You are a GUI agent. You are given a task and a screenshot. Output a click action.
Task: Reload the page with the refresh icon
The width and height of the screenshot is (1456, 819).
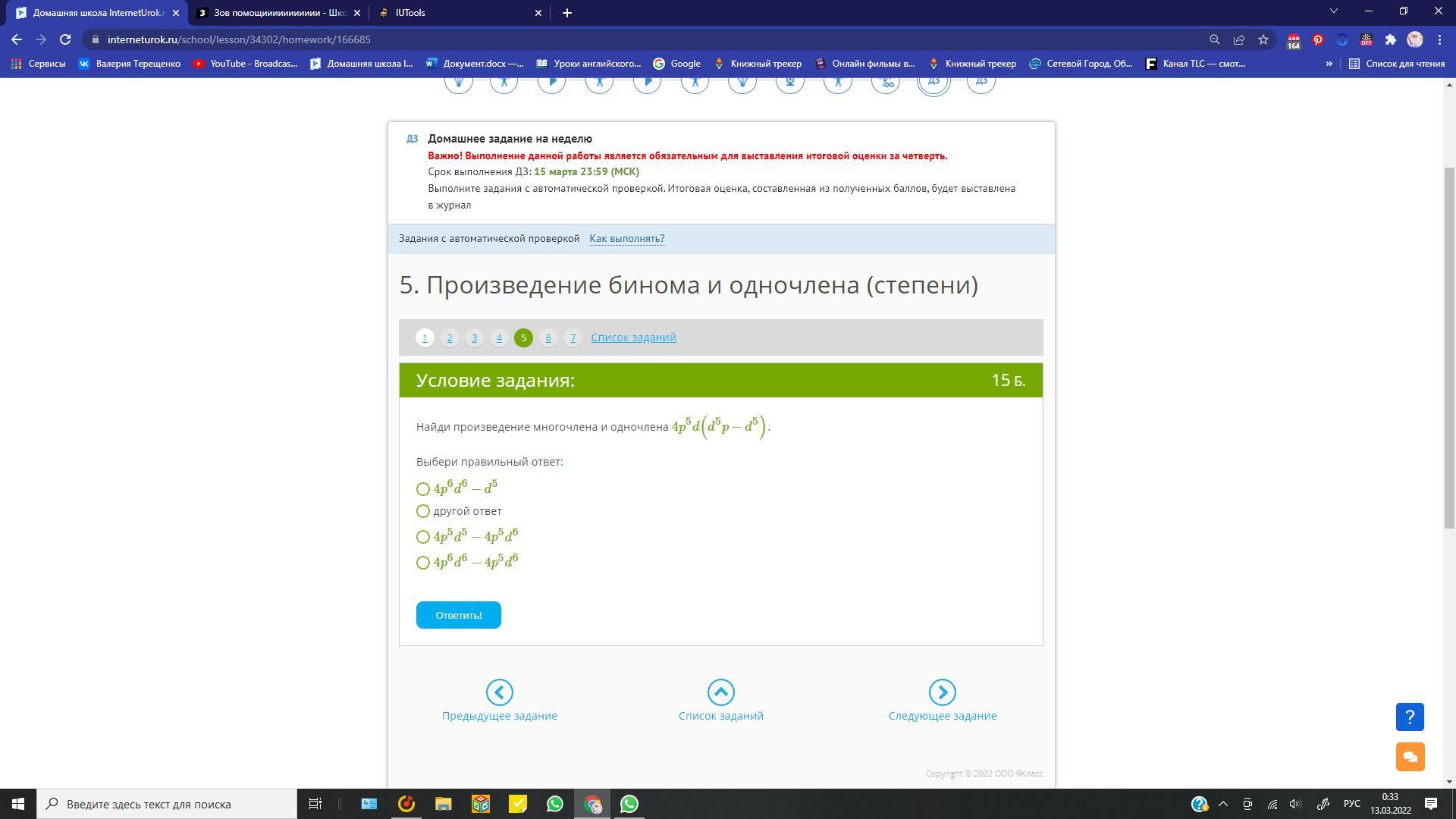[x=65, y=39]
